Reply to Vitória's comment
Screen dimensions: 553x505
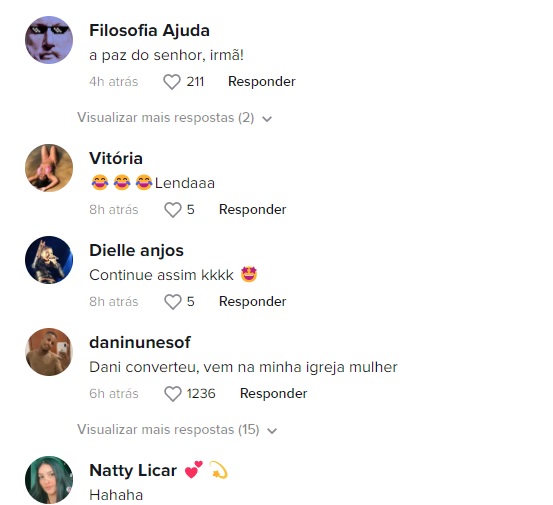[x=253, y=209]
